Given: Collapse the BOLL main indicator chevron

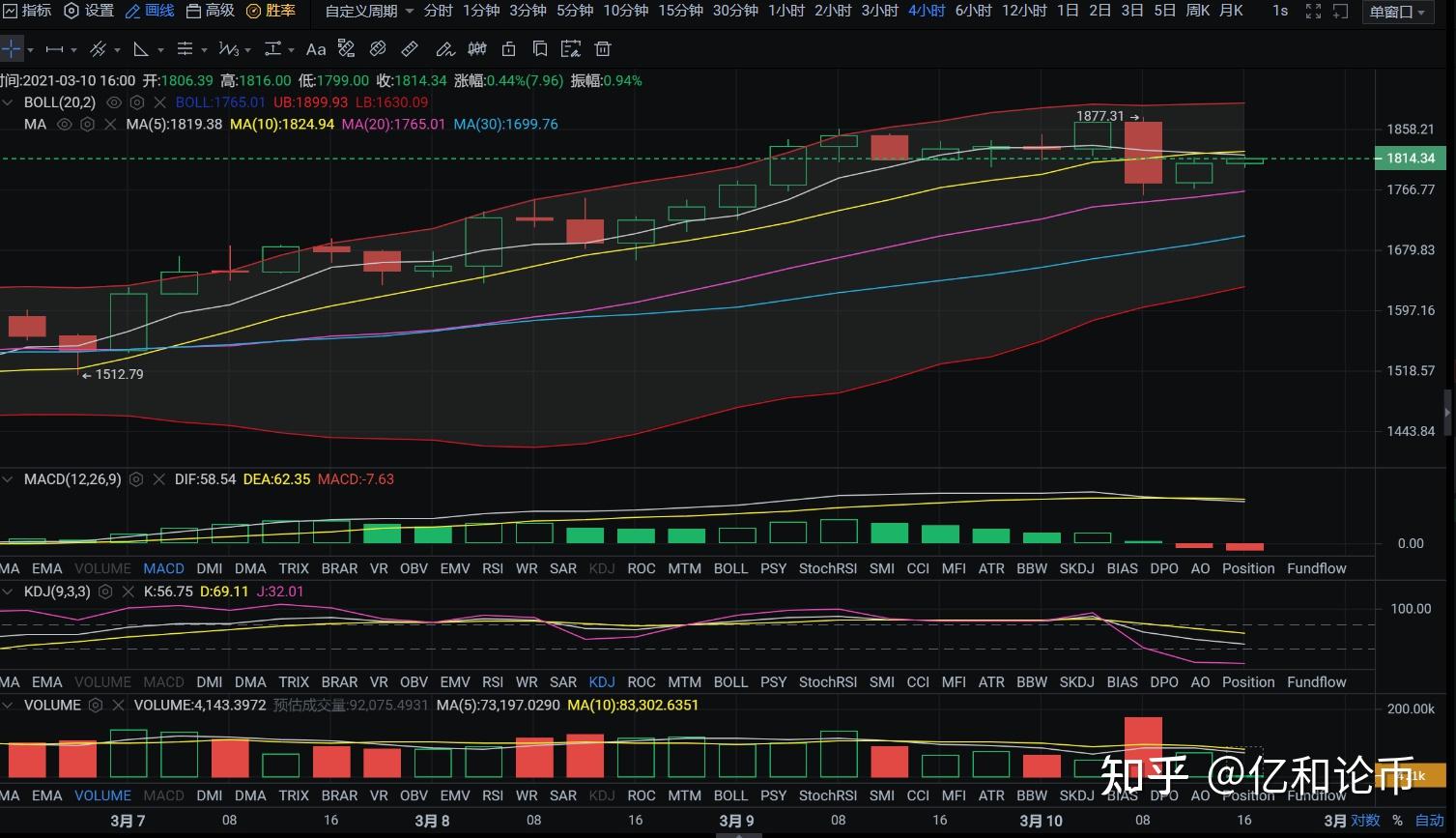Looking at the screenshot, I should pos(10,102).
